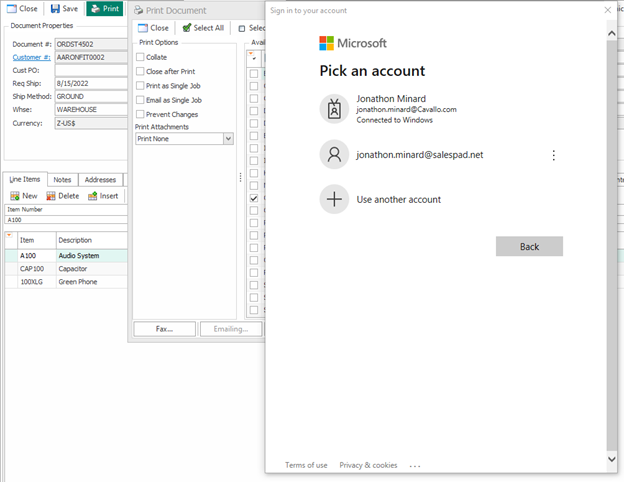Open the Addresses tab
Viewport: 624px width, 482px height.
coord(100,180)
